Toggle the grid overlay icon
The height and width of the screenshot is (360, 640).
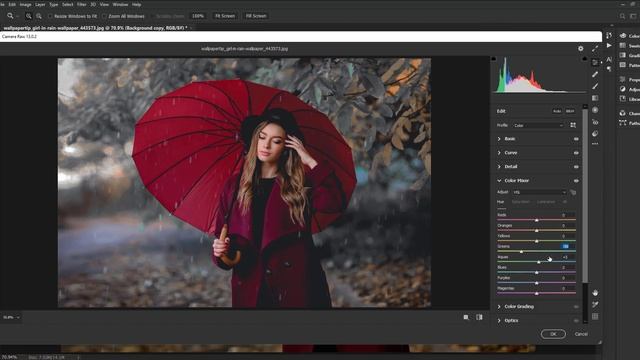(x=595, y=316)
